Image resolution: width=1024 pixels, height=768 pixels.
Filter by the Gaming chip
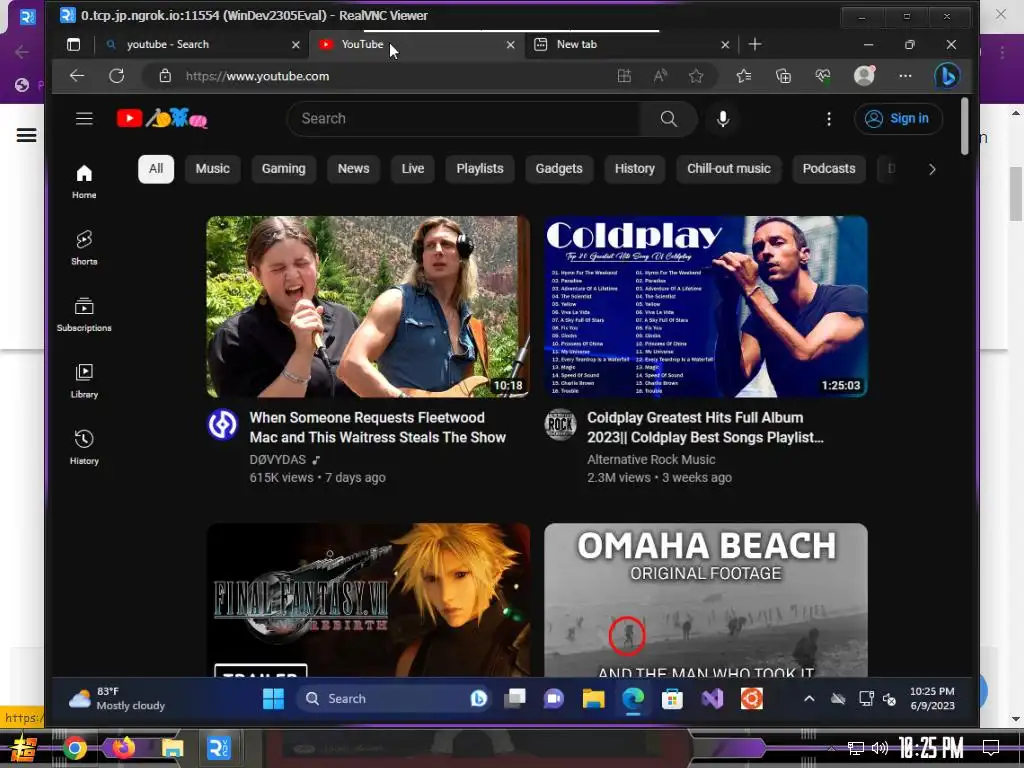pyautogui.click(x=283, y=169)
